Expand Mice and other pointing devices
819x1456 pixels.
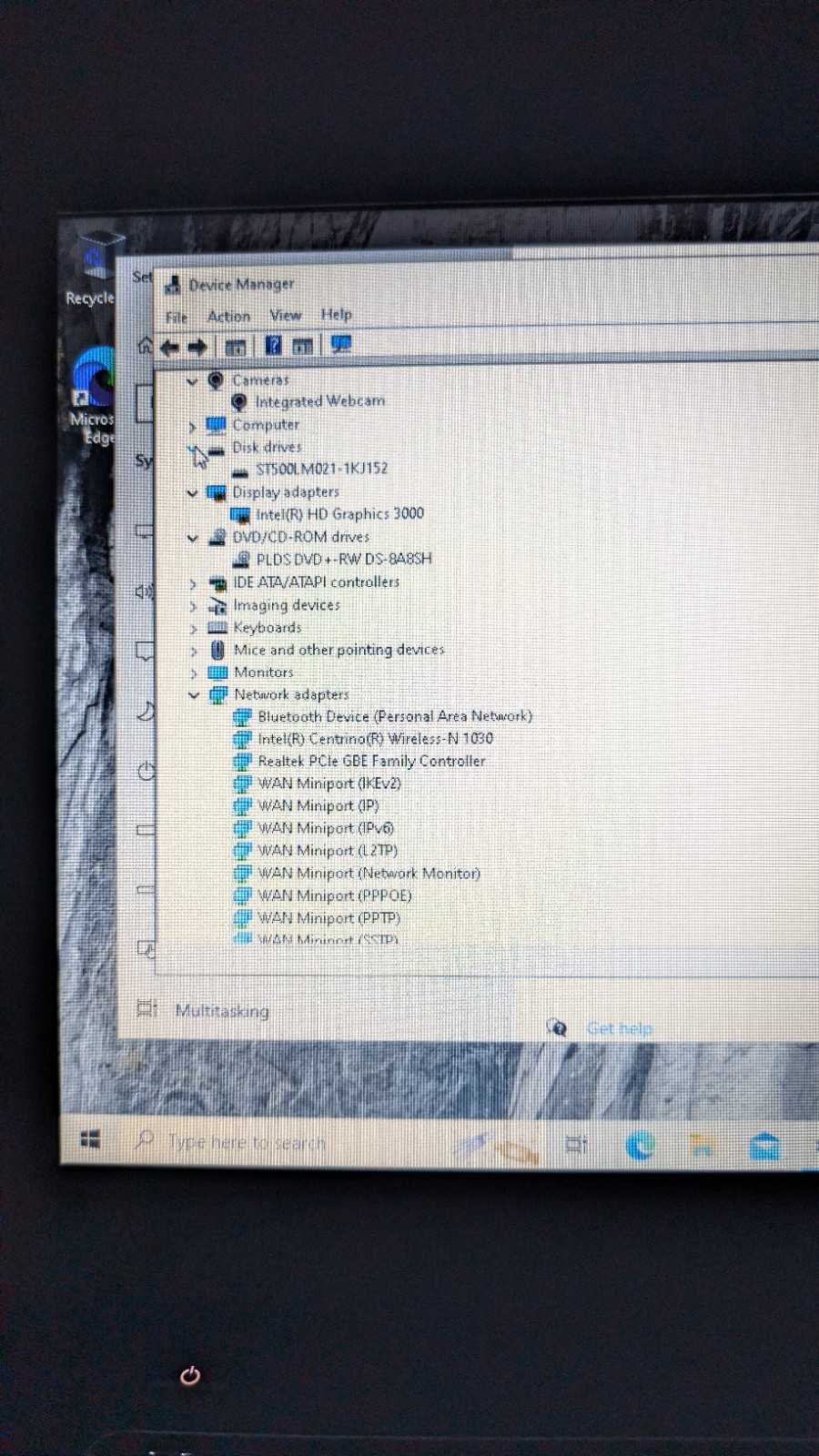coord(193,652)
